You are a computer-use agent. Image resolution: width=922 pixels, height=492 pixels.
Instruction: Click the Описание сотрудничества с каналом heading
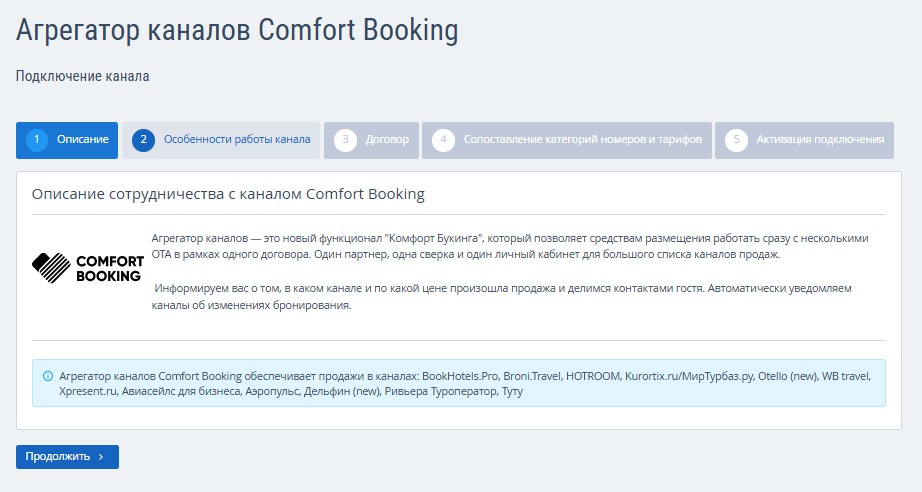tap(228, 194)
